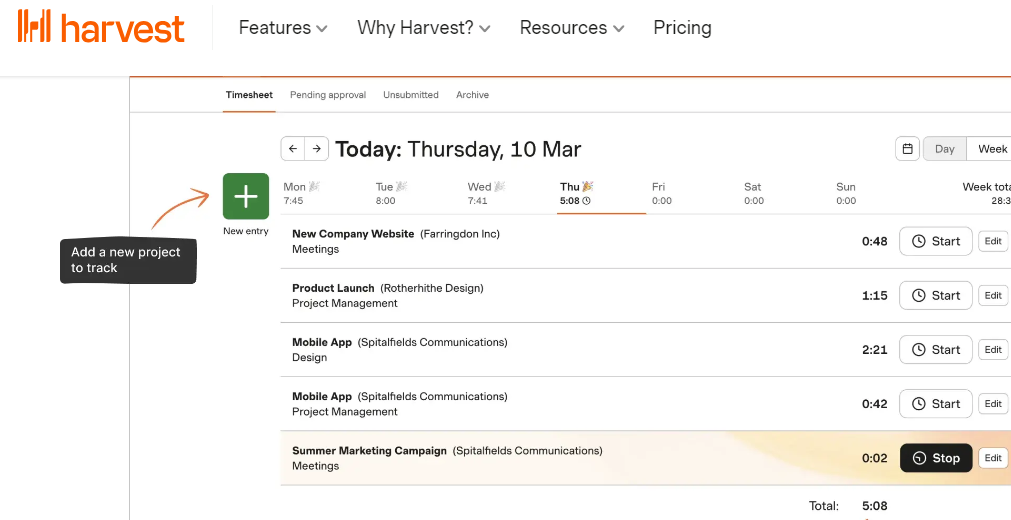Select the Week view toggle
The image size is (1011, 520).
[x=989, y=149]
